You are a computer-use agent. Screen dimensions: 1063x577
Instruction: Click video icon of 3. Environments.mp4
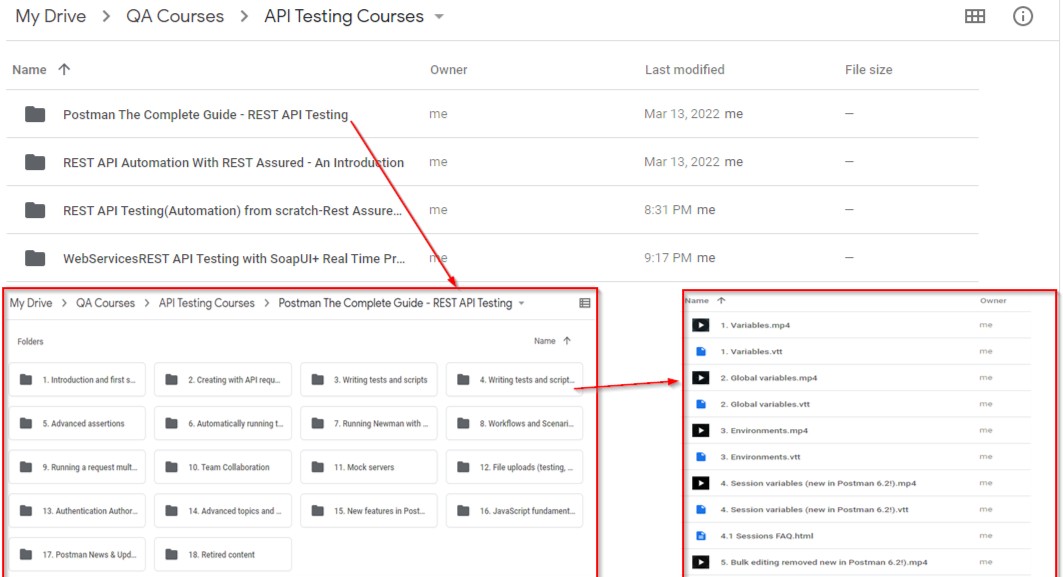click(x=700, y=431)
